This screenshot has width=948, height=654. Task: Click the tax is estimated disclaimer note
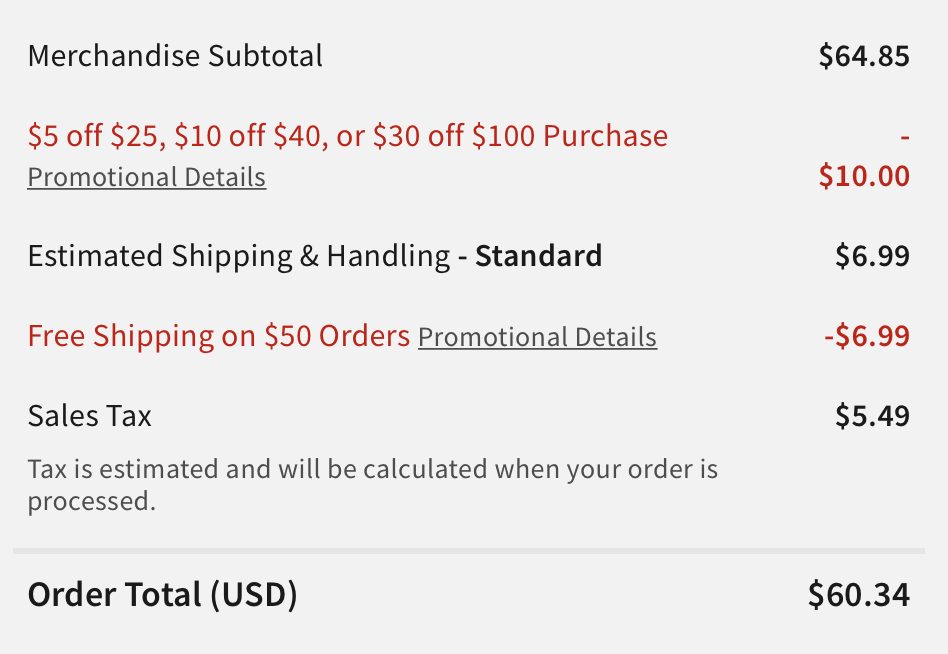point(372,485)
